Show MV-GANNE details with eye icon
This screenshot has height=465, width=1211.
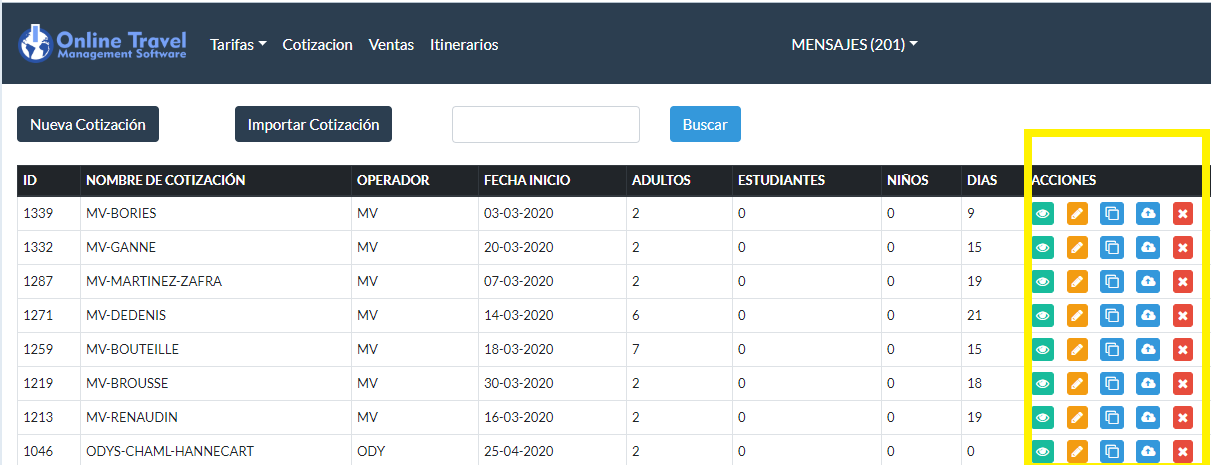click(x=1043, y=247)
